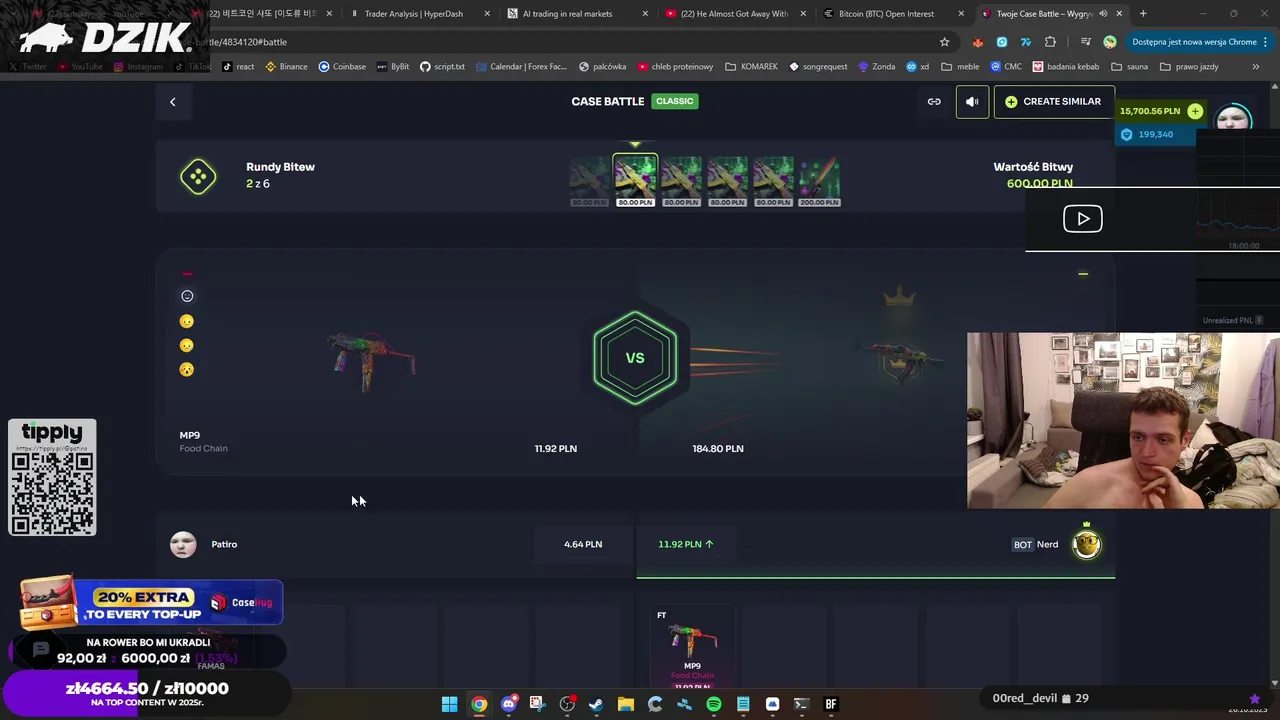
Task: Expand the prawo jazdy bookmark folder
Action: pos(1189,67)
